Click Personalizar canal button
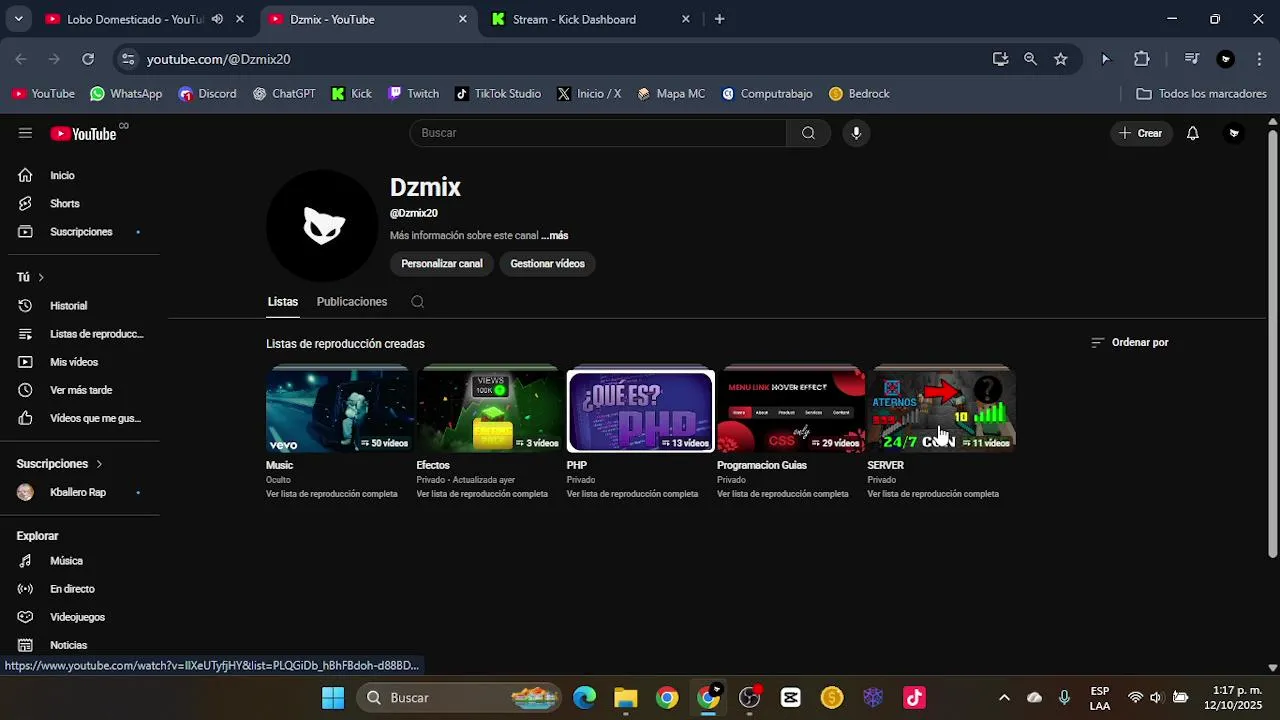Screen dimensions: 1280x720 (442, 264)
